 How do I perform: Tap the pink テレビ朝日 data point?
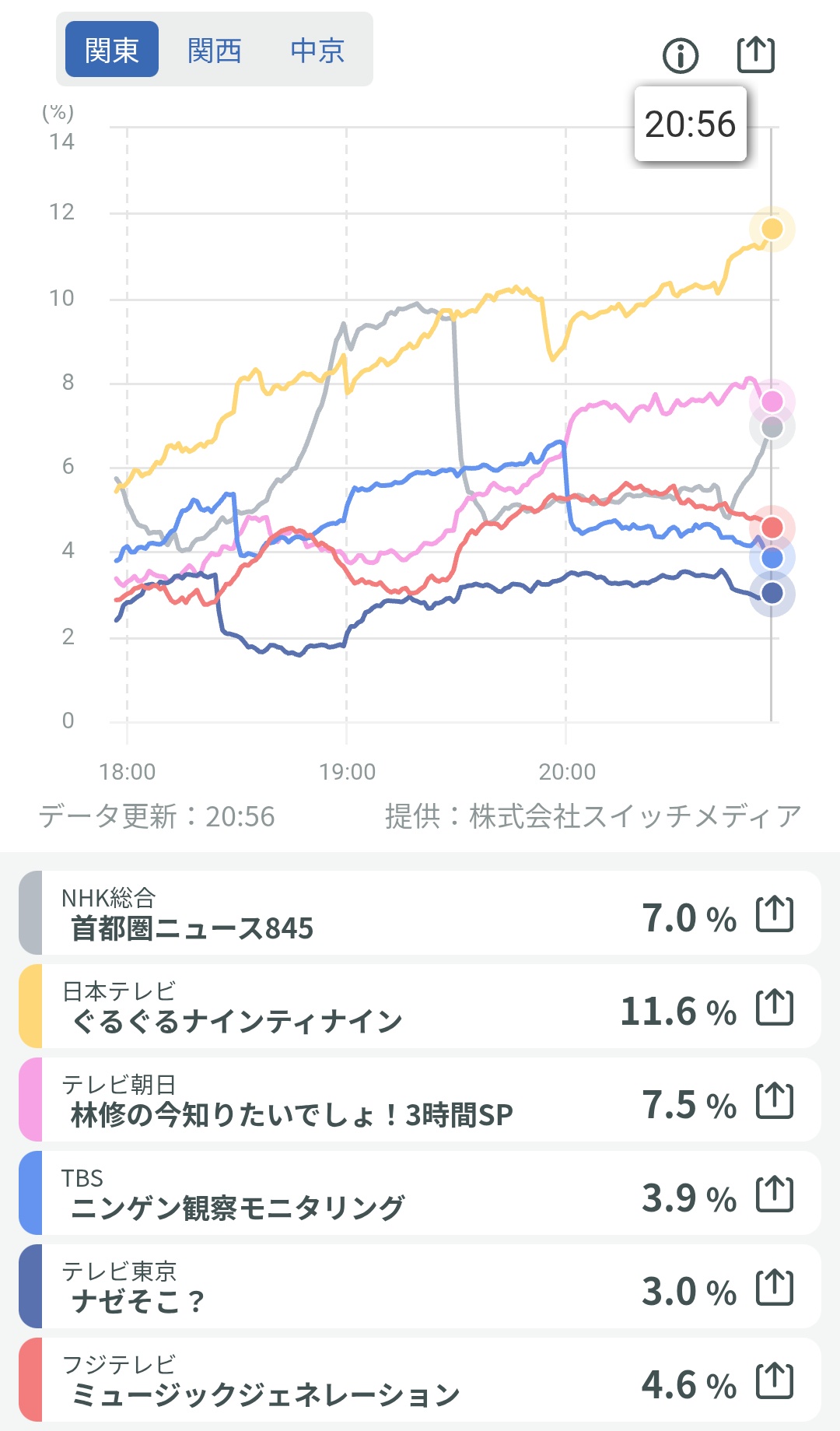click(772, 402)
